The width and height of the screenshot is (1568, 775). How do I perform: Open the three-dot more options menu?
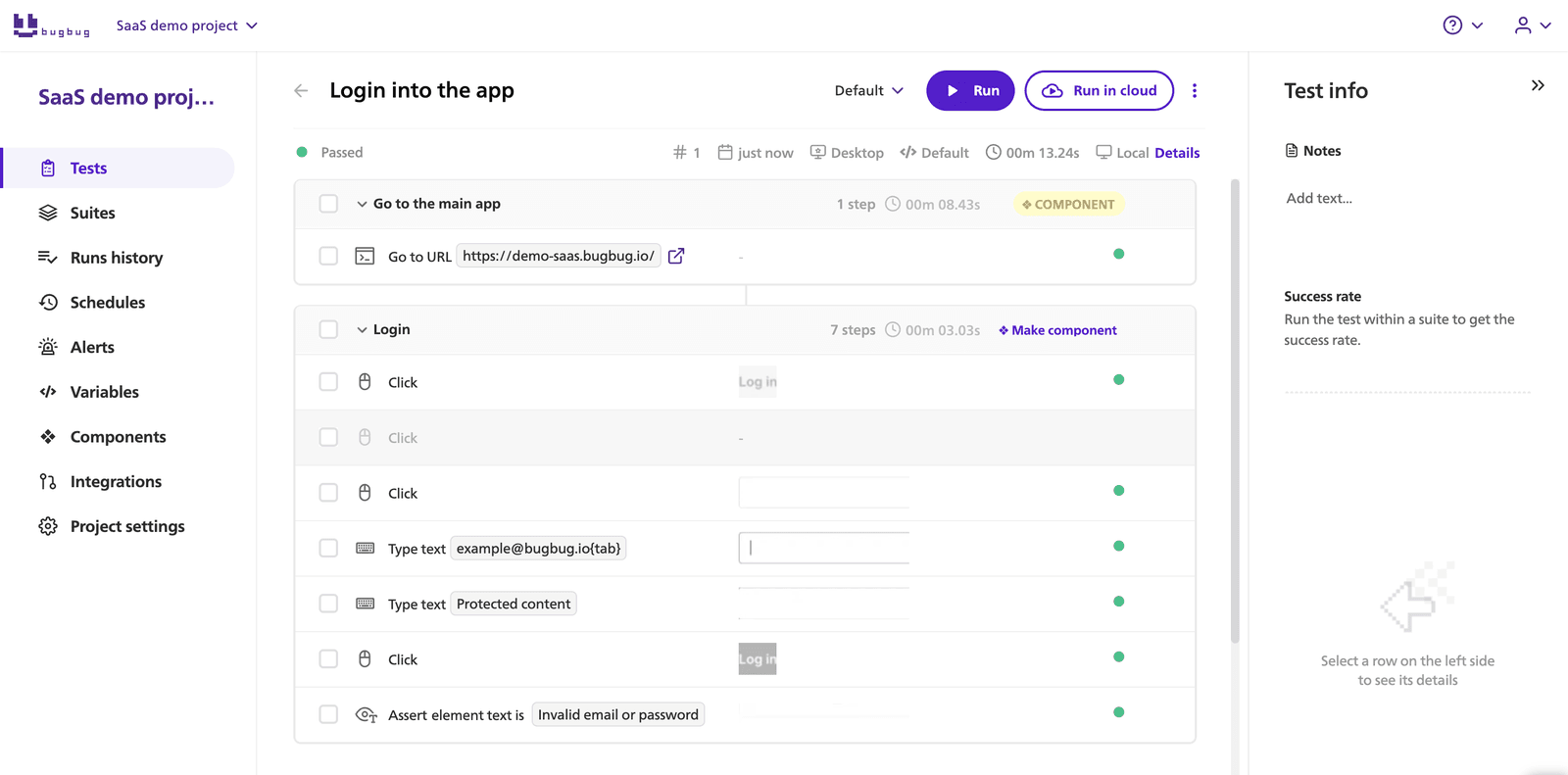(x=1195, y=91)
